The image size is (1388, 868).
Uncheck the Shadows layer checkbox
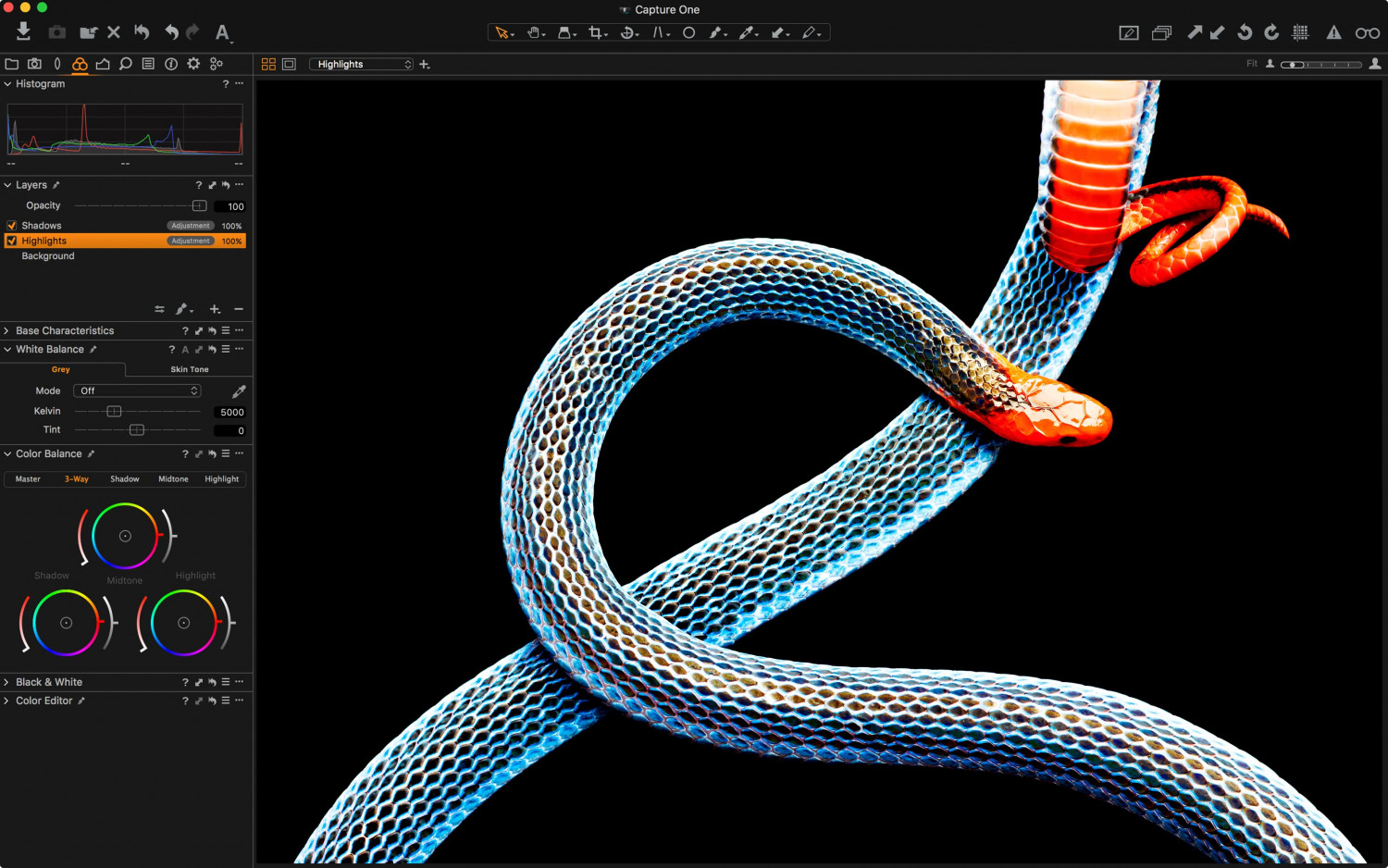pos(12,226)
